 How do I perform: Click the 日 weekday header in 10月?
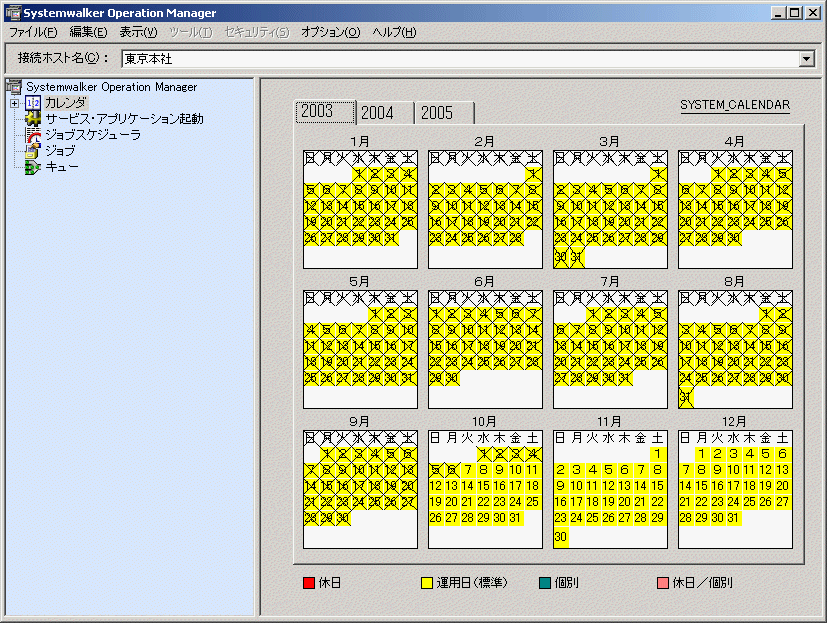click(435, 438)
